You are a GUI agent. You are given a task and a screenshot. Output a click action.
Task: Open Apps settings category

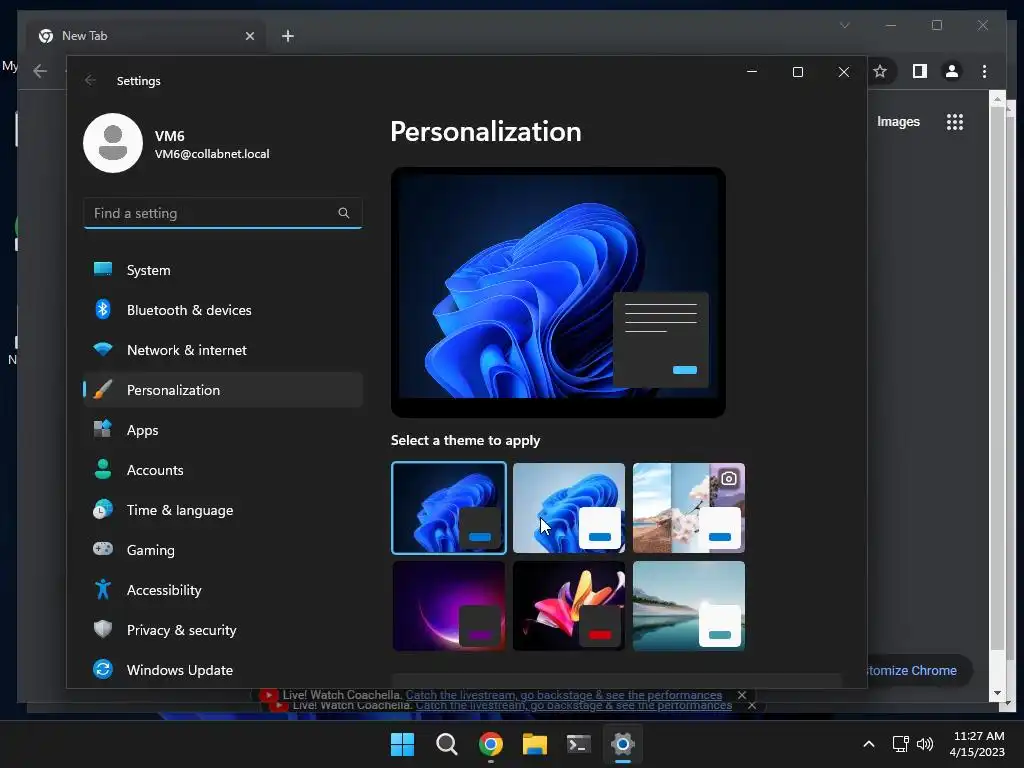[223, 430]
